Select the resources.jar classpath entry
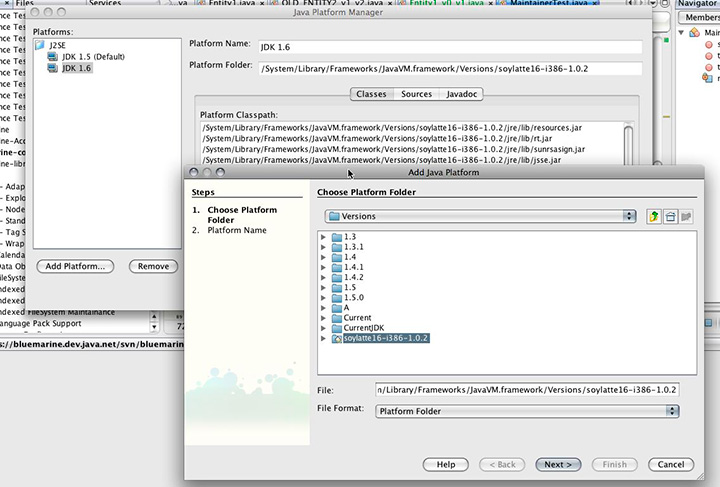Viewport: 720px width, 487px height. (392, 128)
